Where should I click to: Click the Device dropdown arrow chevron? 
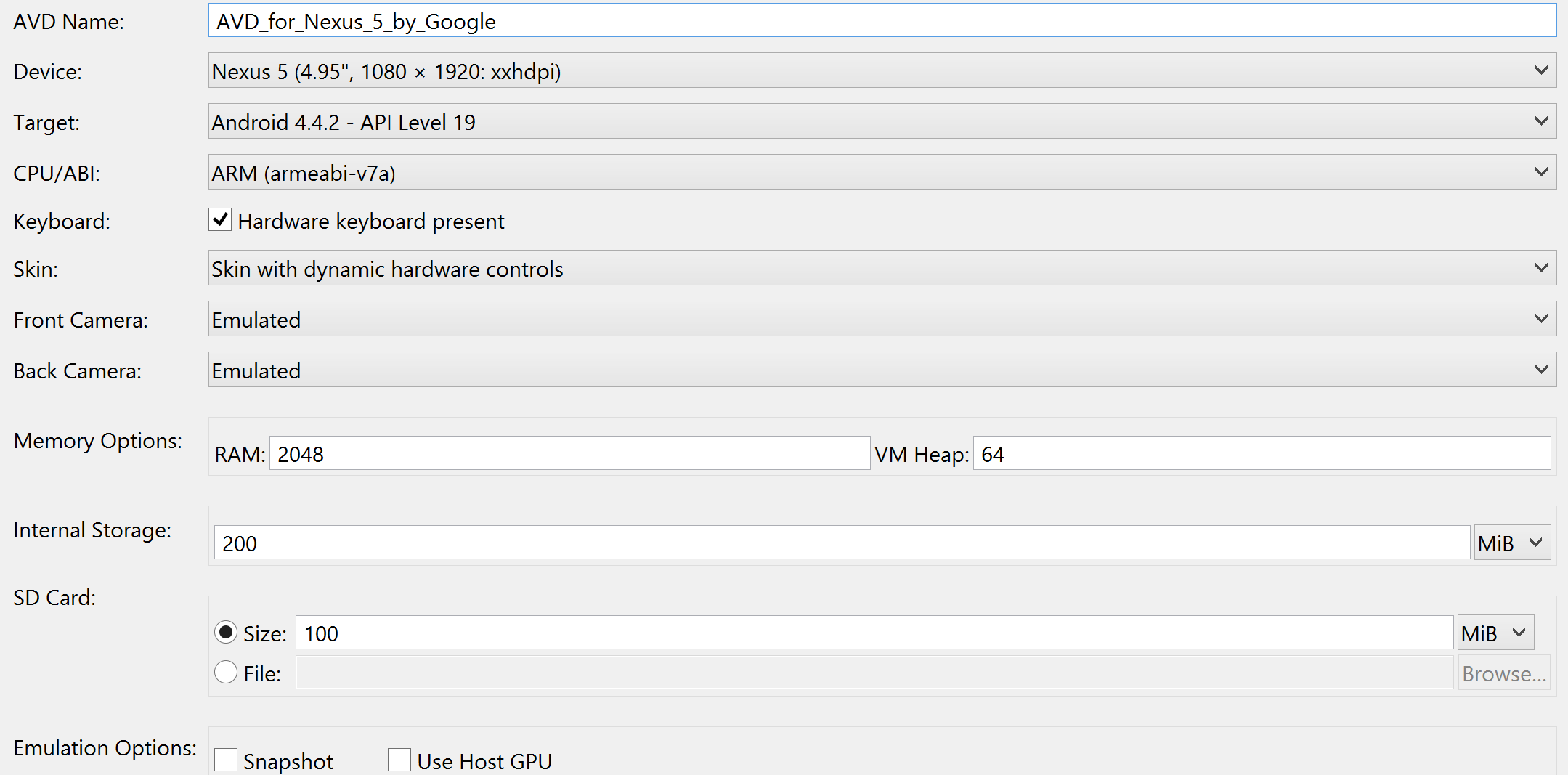pos(1541,70)
